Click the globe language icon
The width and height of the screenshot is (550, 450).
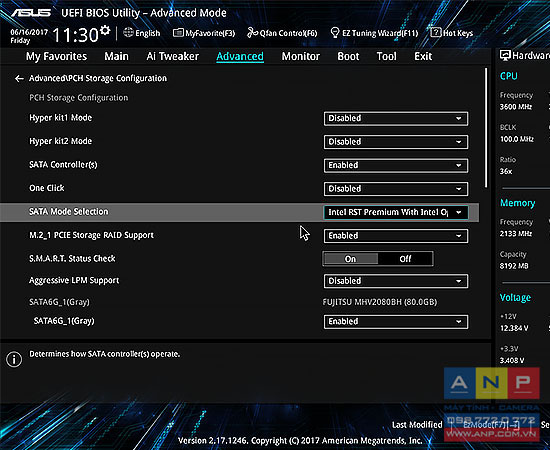(128, 33)
